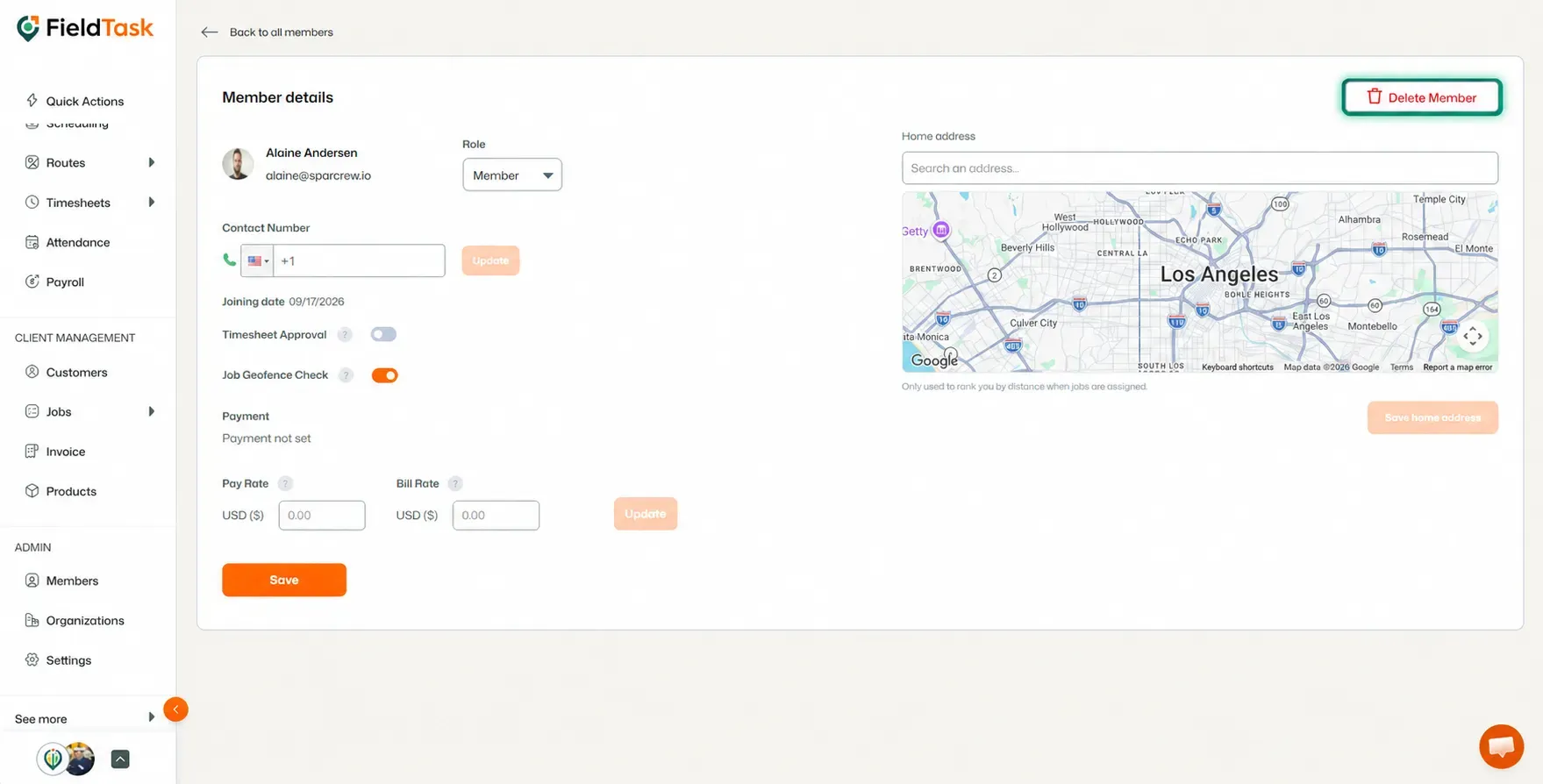
Task: Enable the Timesheet Approval toggle
Action: (x=383, y=334)
